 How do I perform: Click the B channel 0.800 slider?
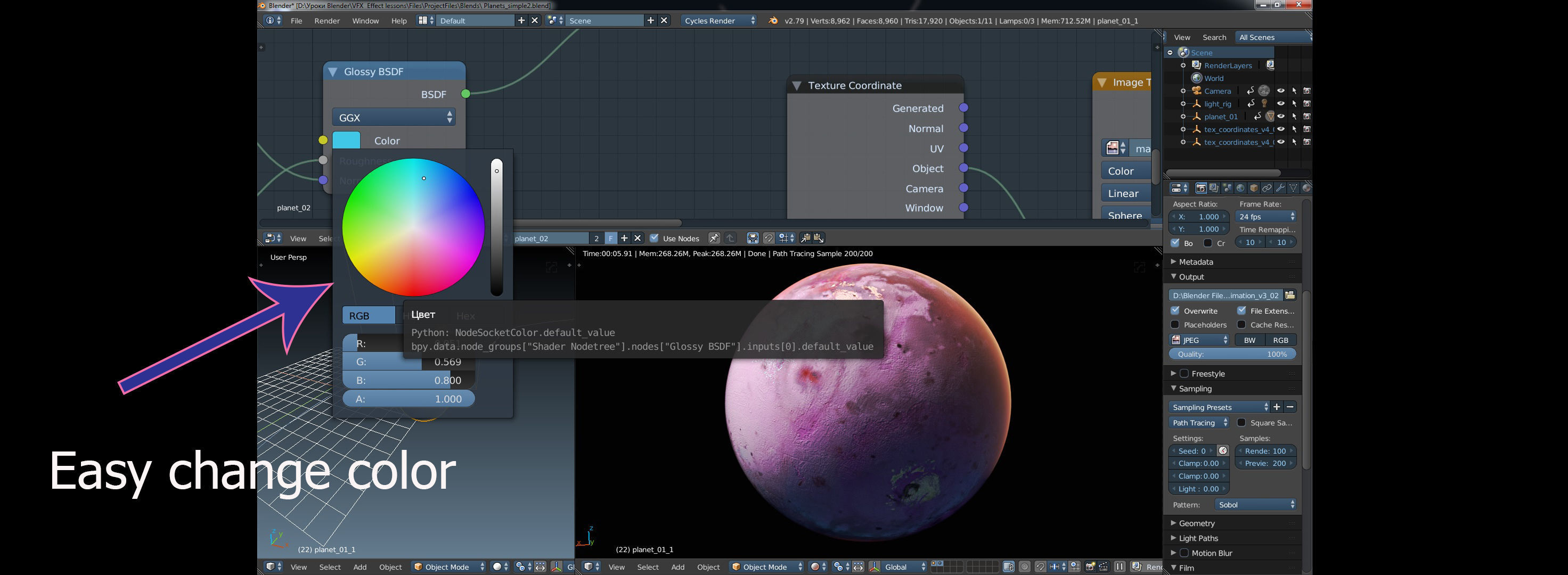[409, 380]
